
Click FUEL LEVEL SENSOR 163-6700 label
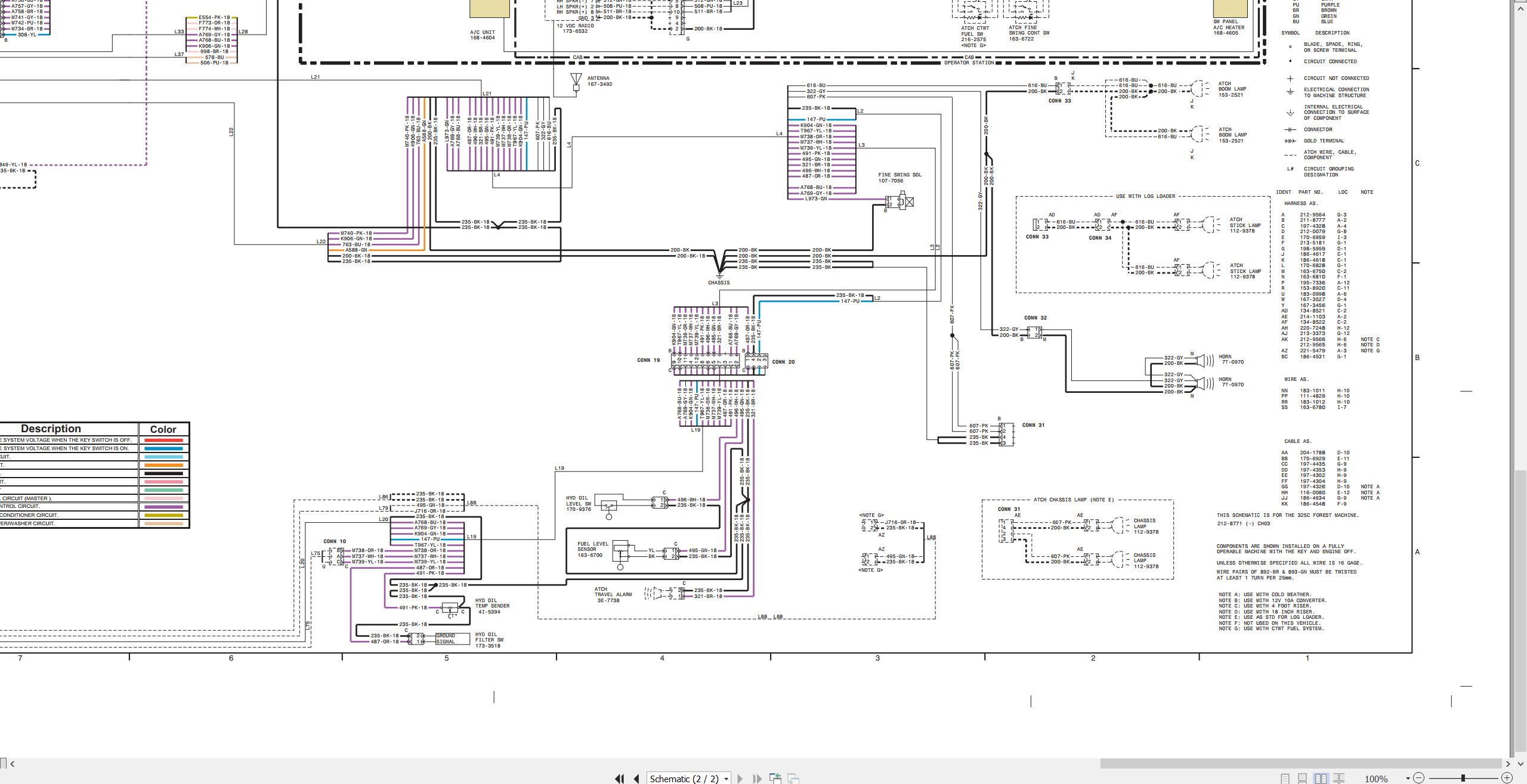(593, 550)
